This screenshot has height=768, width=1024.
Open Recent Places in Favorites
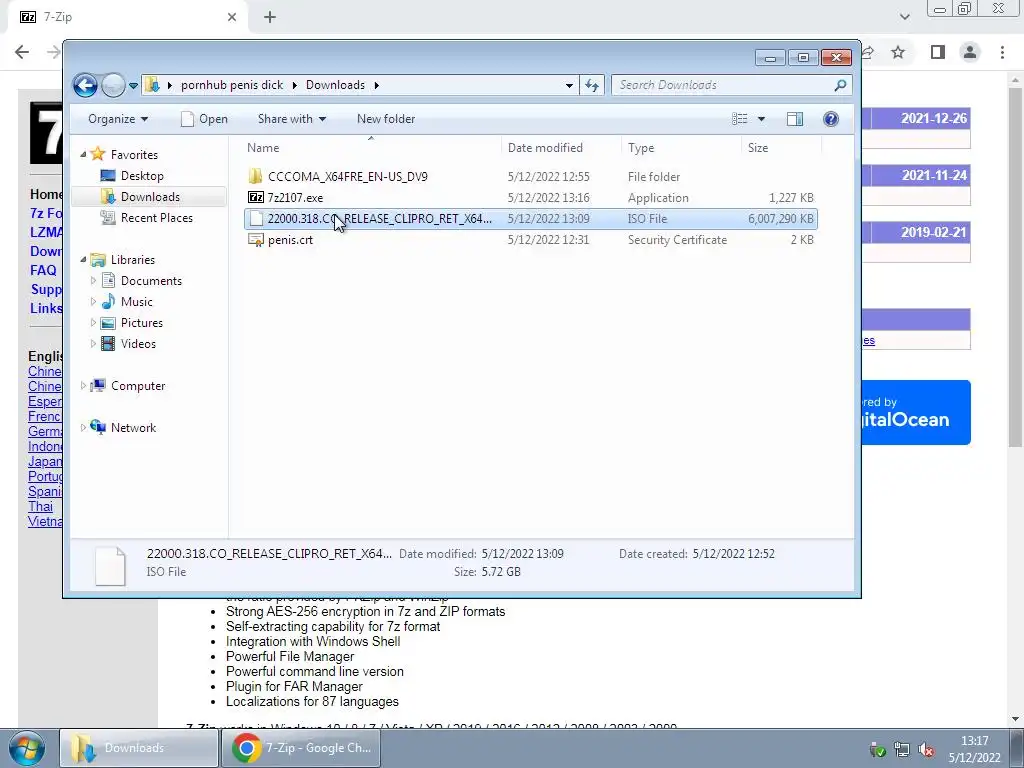coord(157,217)
